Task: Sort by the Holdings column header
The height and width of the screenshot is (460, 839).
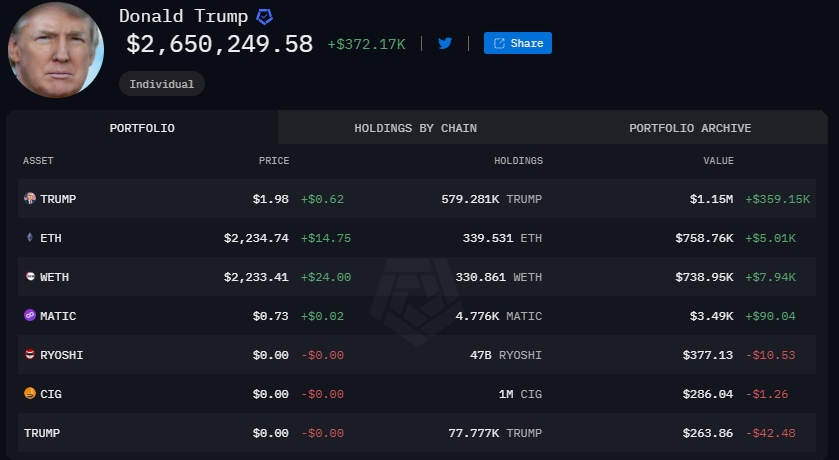Action: [x=518, y=161]
